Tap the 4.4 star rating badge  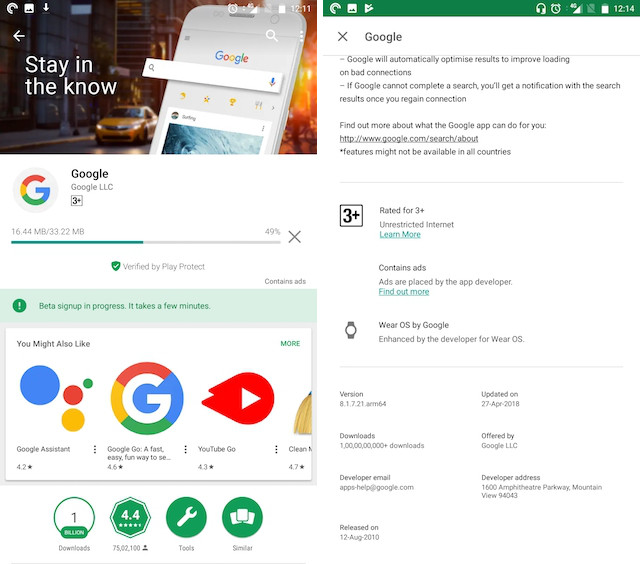(130, 517)
